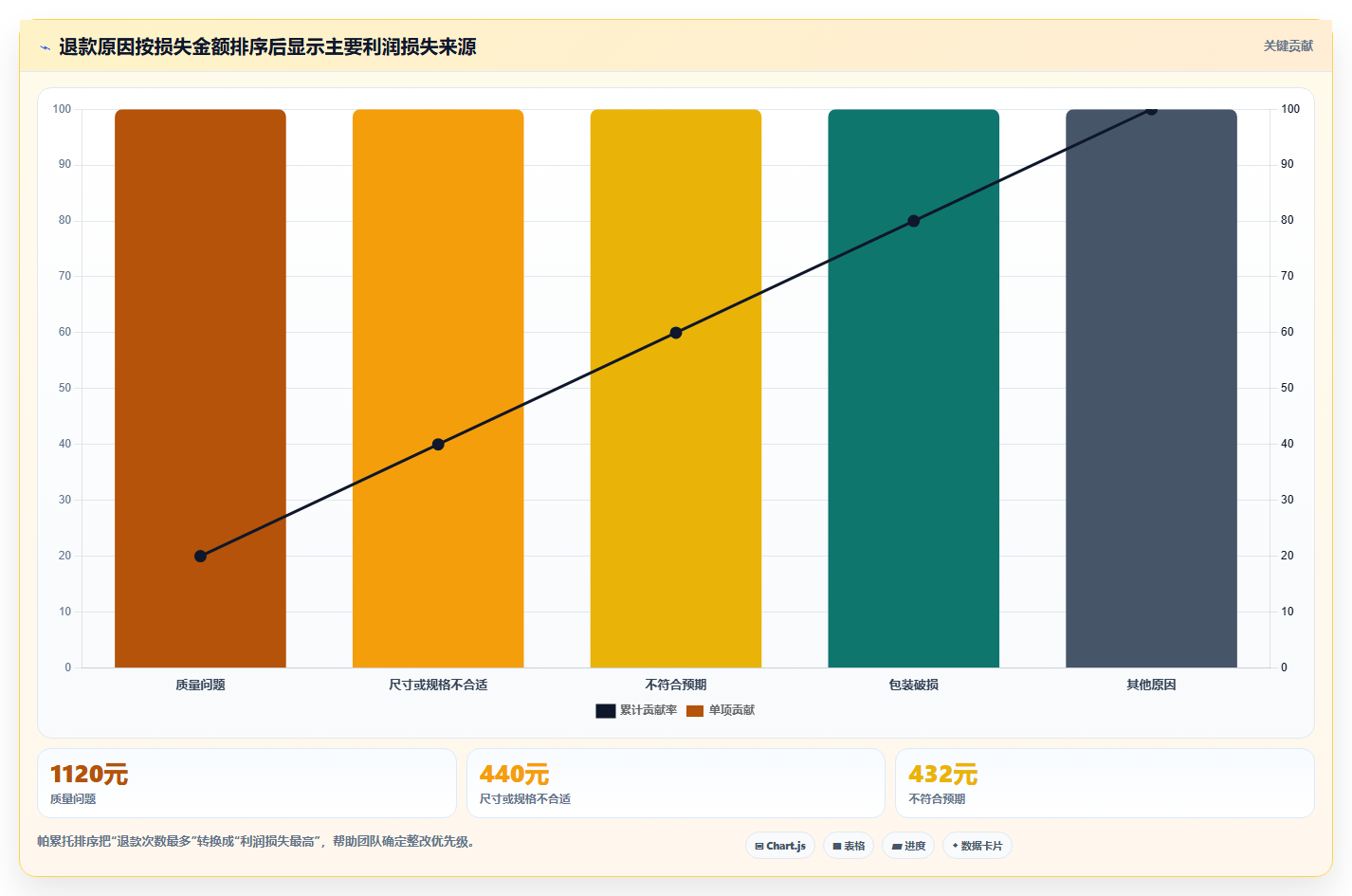Click the 关键贡献 badge in the header
The width and height of the screenshot is (1352, 896).
1288,46
